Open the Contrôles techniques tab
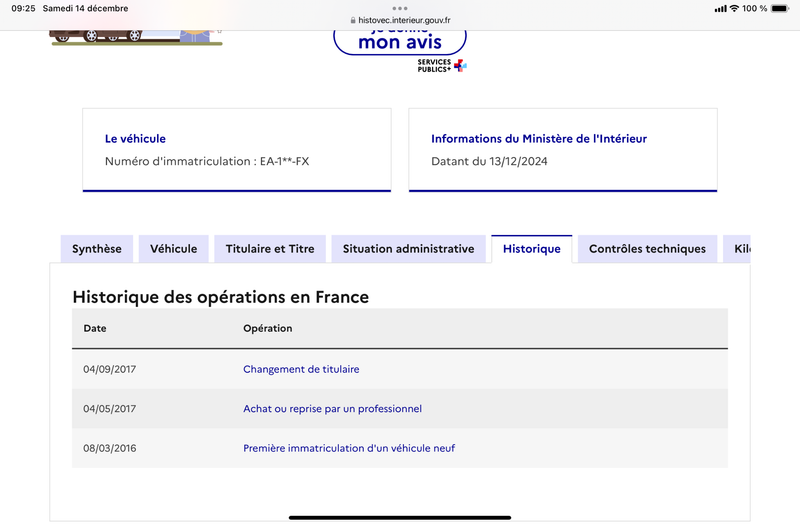800x525 pixels. (x=647, y=249)
